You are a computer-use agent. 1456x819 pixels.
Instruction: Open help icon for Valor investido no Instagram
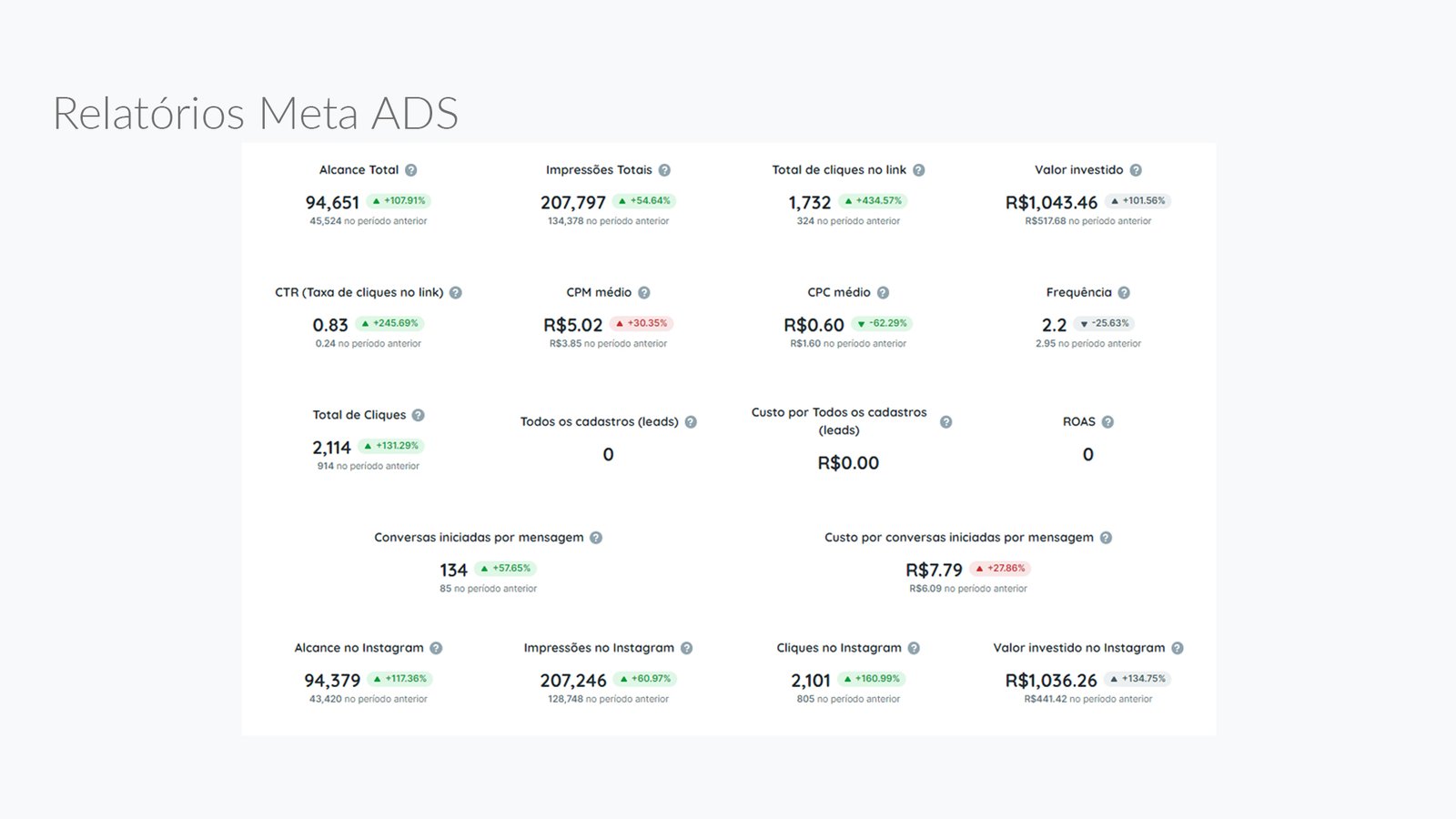(1178, 649)
